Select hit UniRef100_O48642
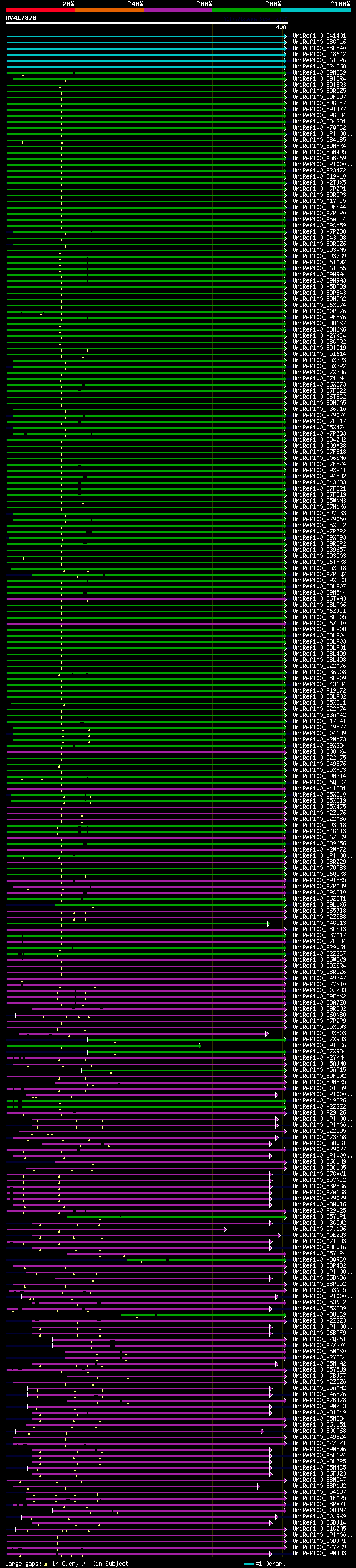 (x=319, y=54)
